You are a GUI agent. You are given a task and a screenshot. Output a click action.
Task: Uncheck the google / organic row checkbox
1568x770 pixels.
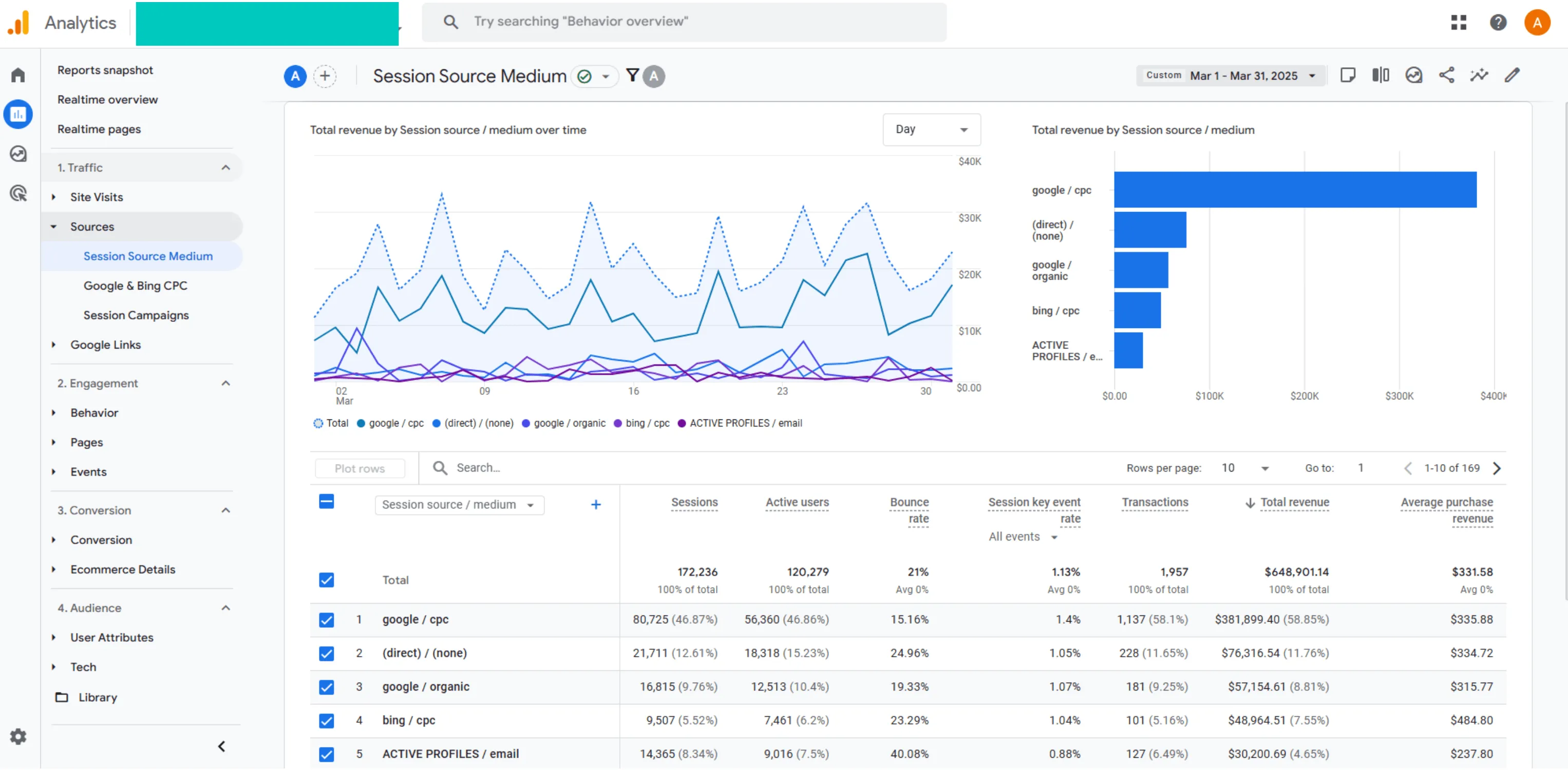[326, 688]
